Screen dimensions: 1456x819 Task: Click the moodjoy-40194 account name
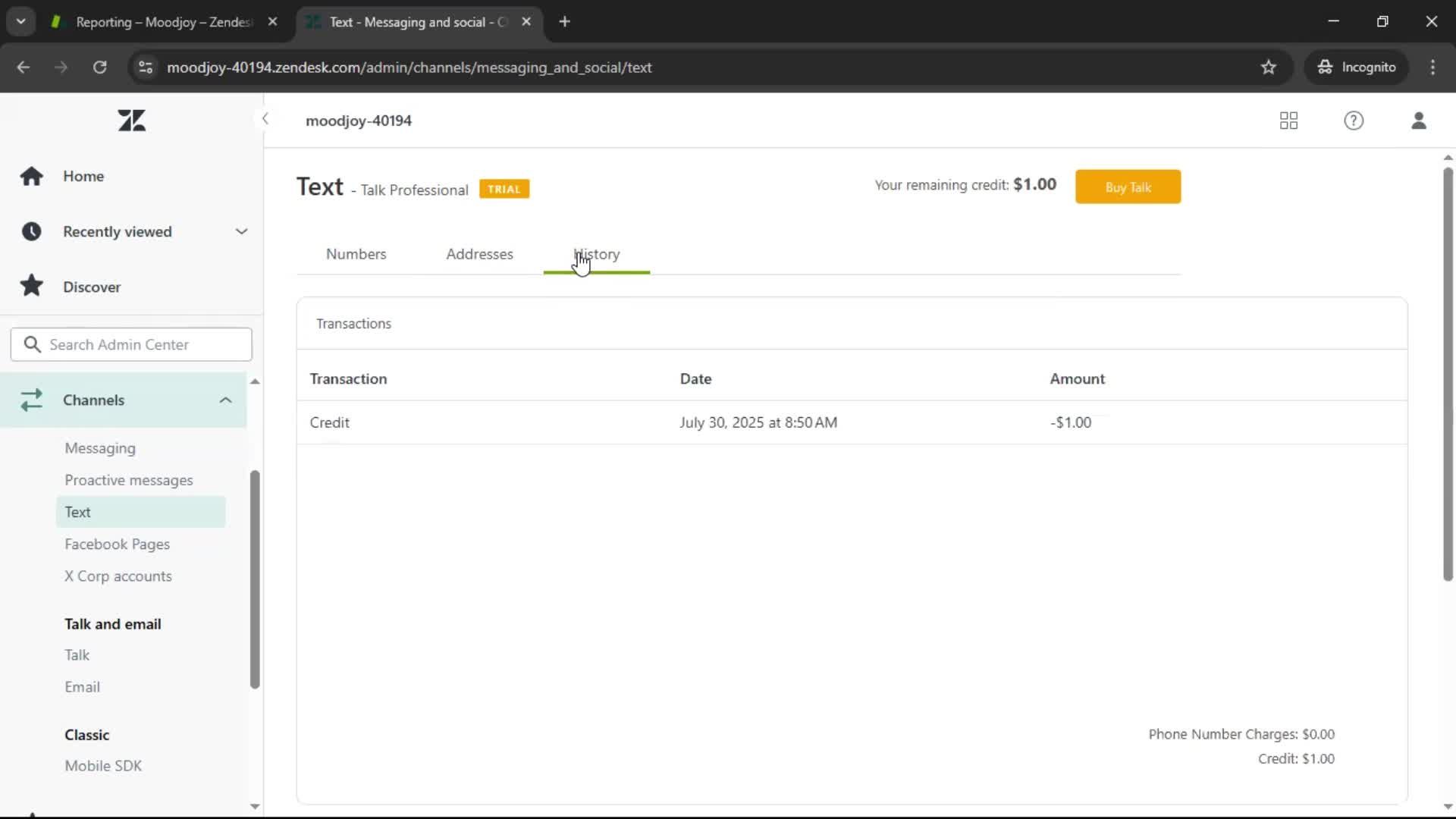(x=359, y=121)
